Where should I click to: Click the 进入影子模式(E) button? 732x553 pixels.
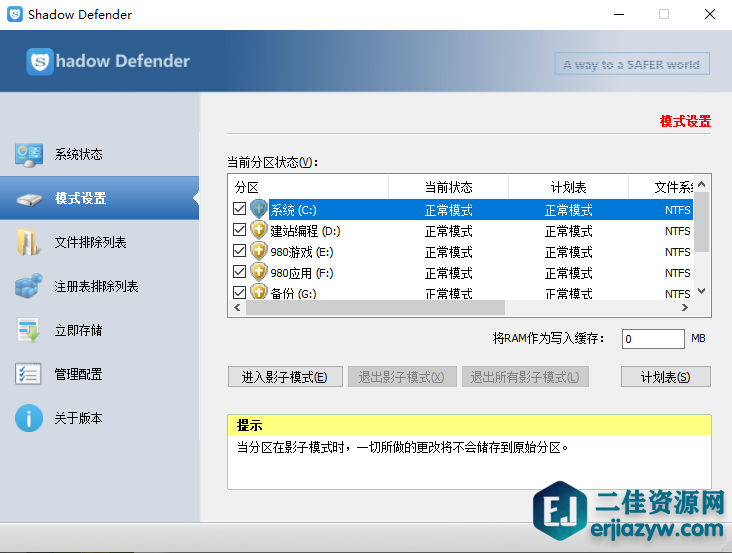[285, 377]
